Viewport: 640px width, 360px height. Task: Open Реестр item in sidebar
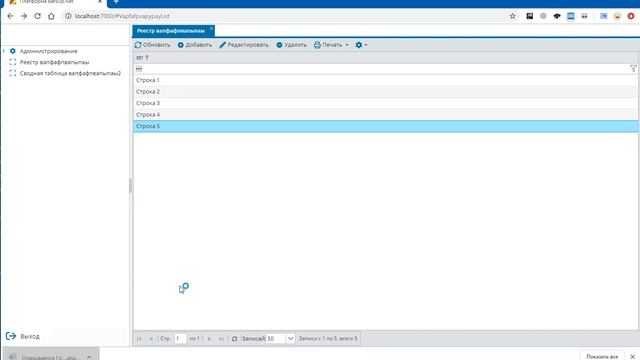54,62
